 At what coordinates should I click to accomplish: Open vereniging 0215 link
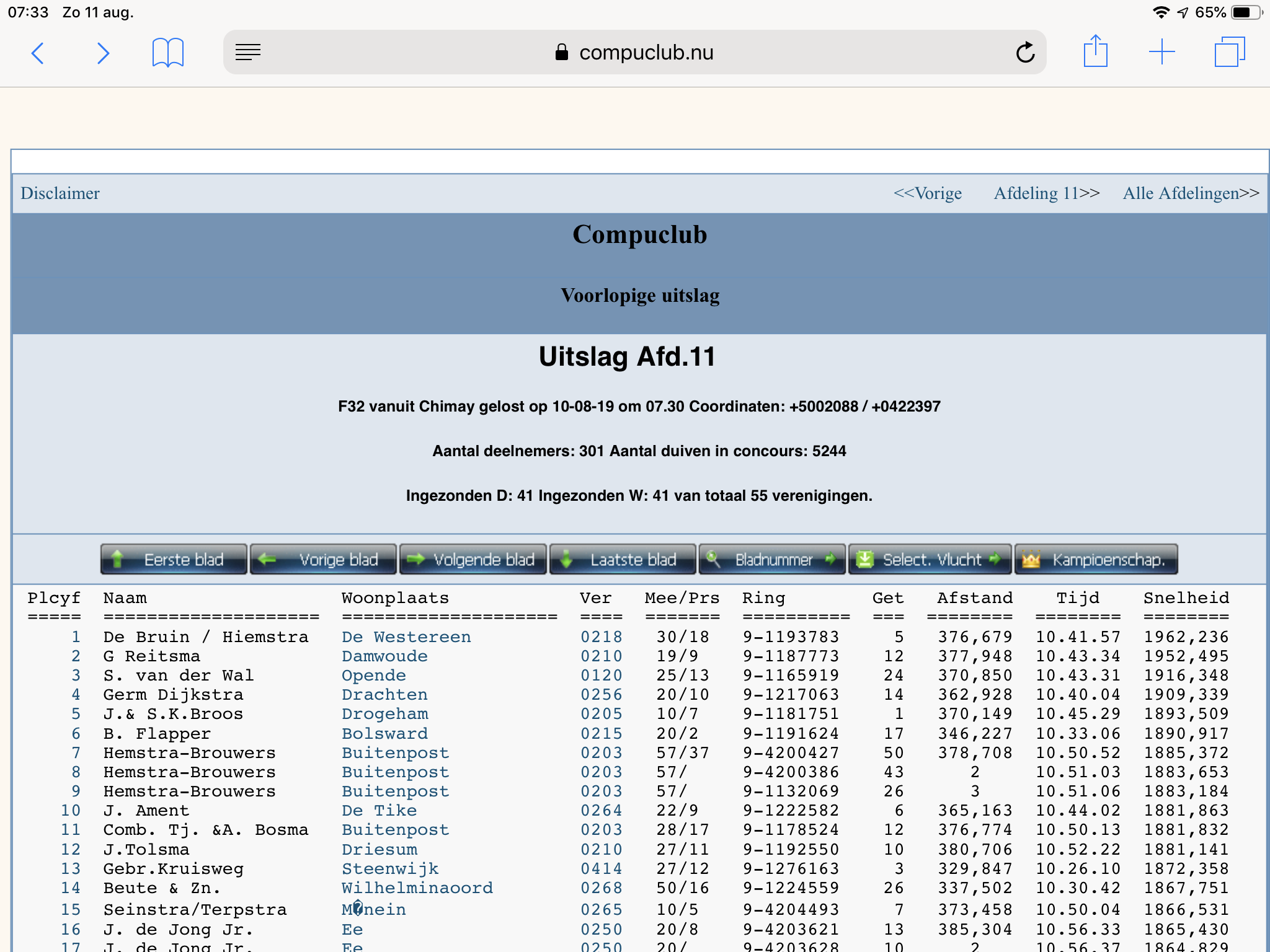(x=602, y=734)
